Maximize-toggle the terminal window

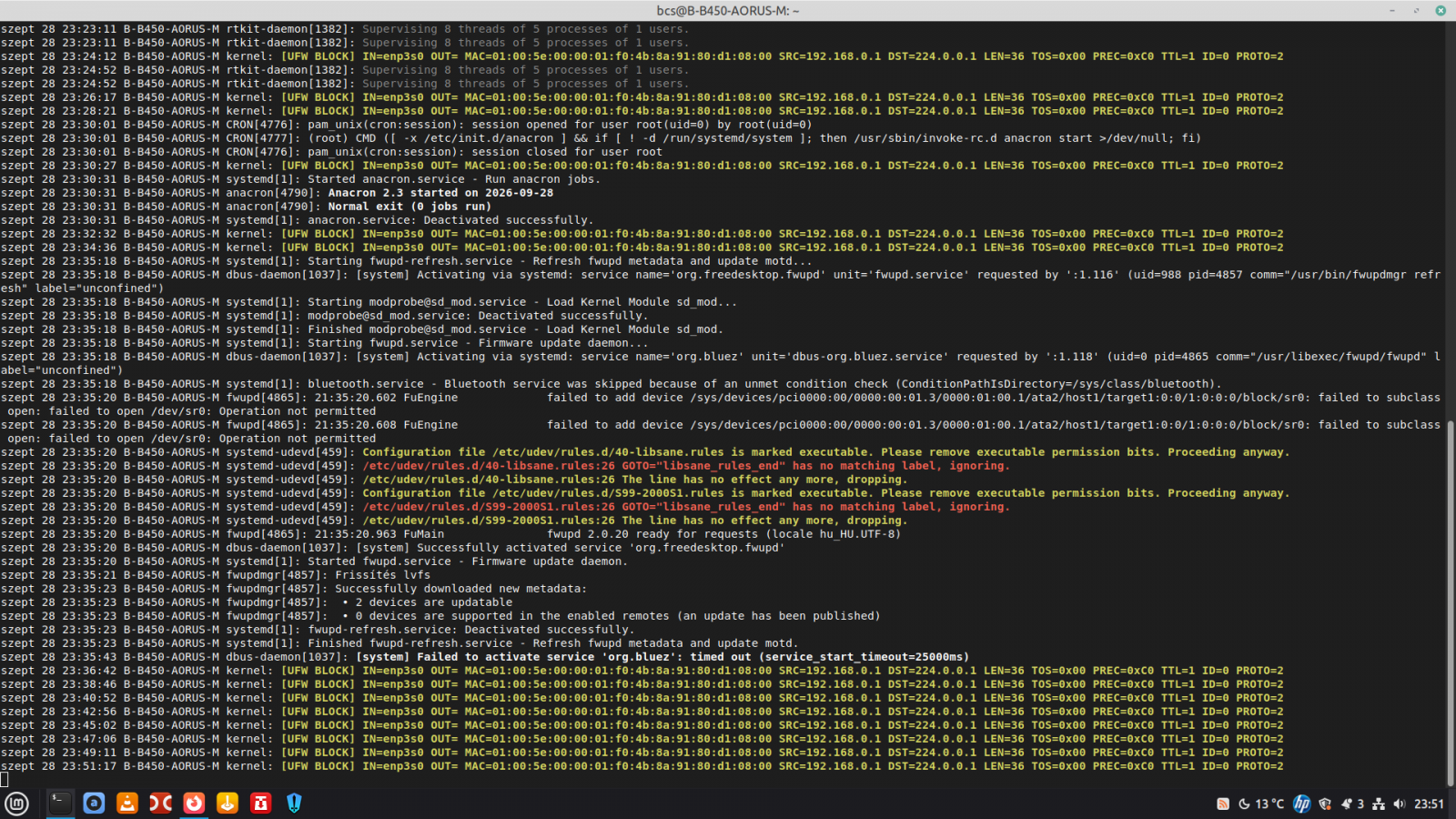pos(1416,11)
